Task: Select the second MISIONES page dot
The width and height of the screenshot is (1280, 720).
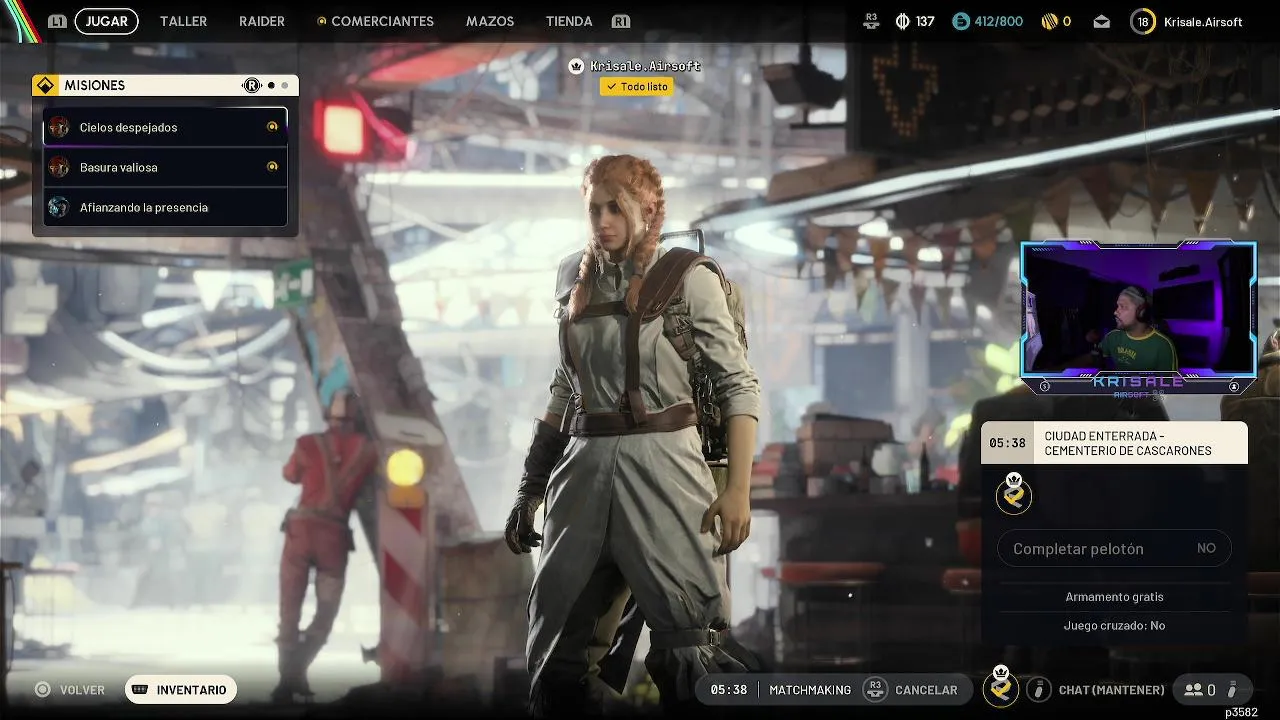Action: point(284,86)
